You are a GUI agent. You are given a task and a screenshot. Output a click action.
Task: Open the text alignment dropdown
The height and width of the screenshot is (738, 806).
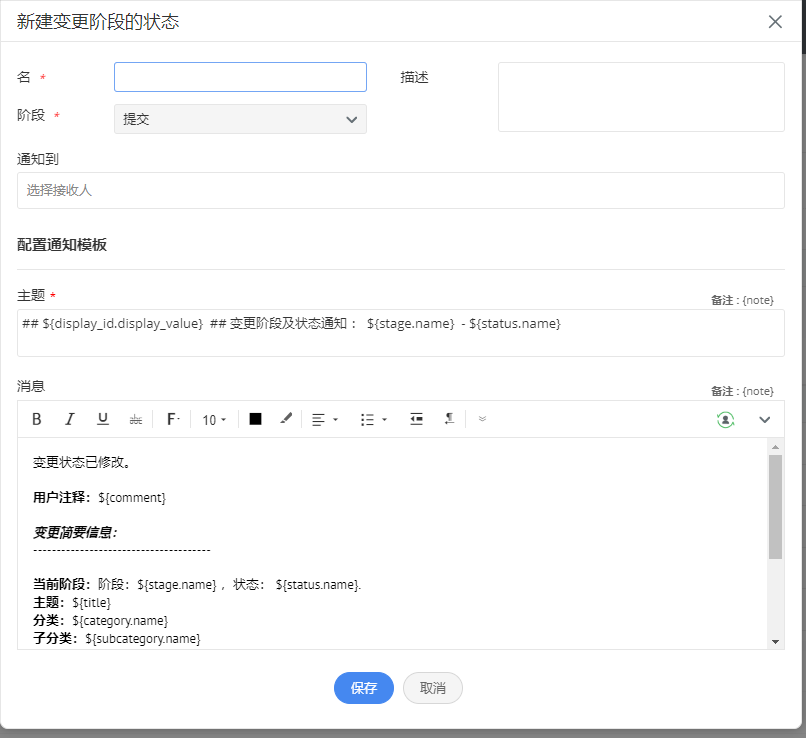tap(324, 420)
